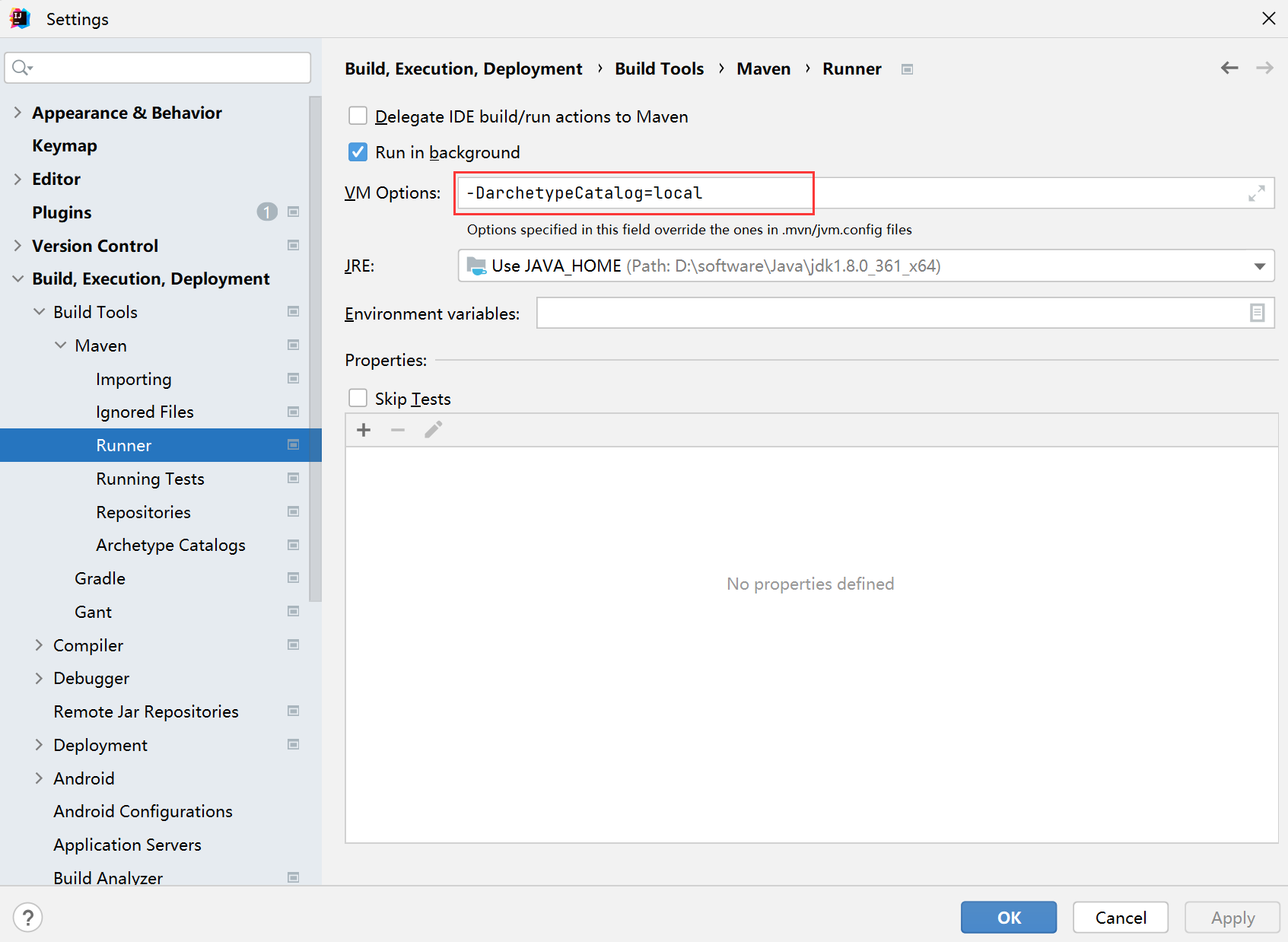Expand Appearance & Behavior section

tap(17, 113)
